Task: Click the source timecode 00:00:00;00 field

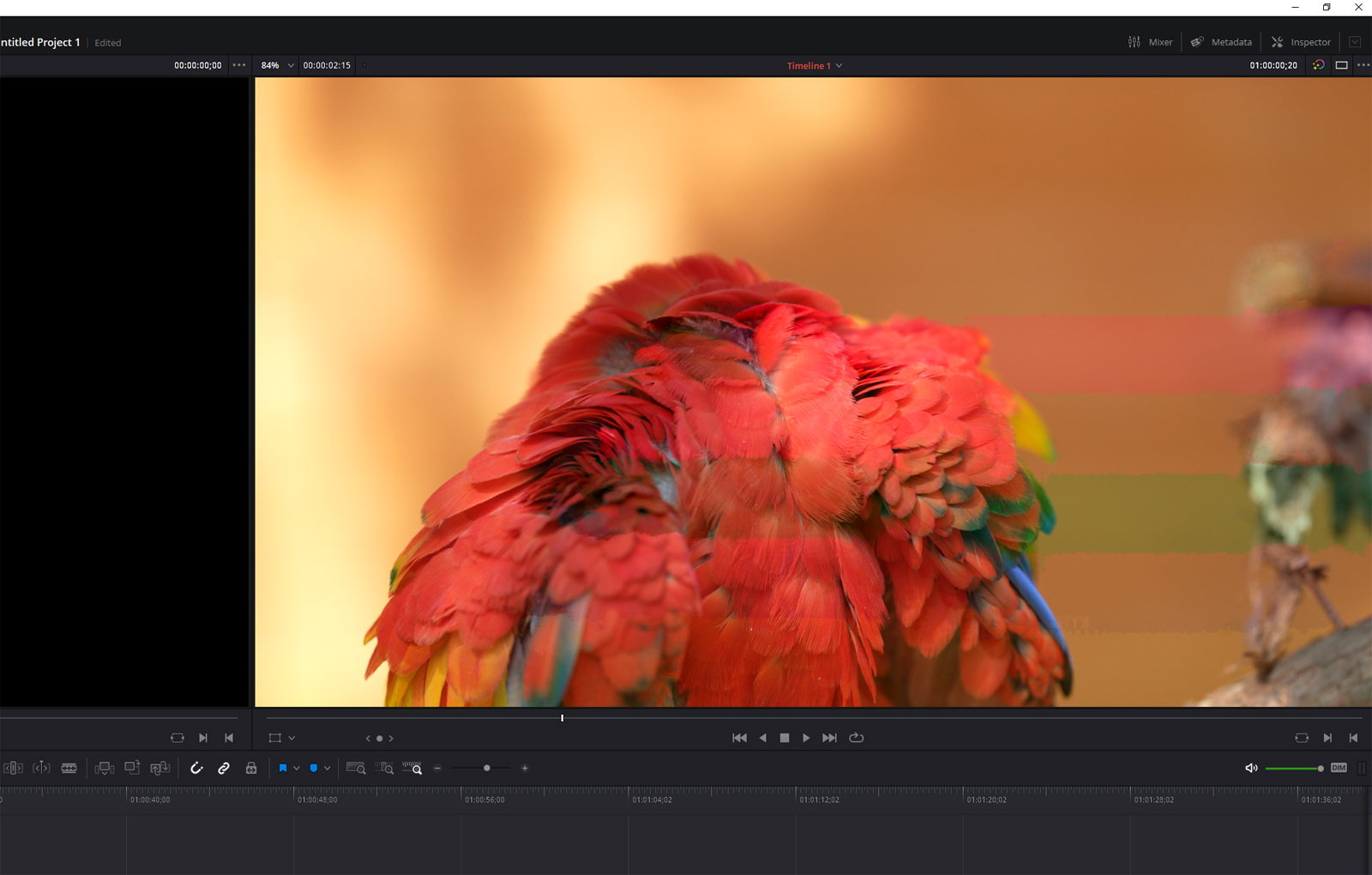Action: click(197, 65)
